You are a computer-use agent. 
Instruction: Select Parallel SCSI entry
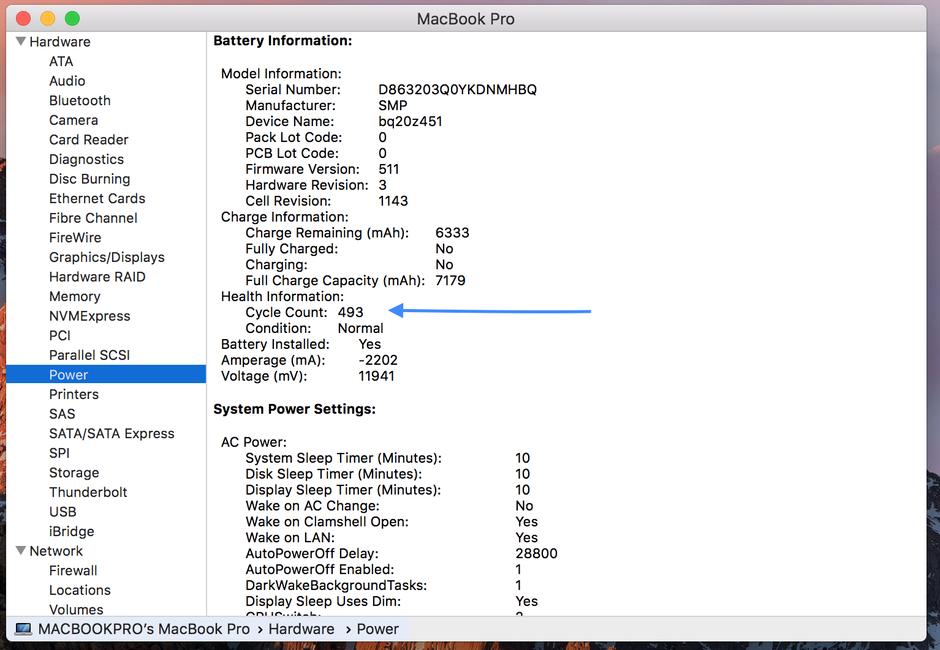(89, 355)
